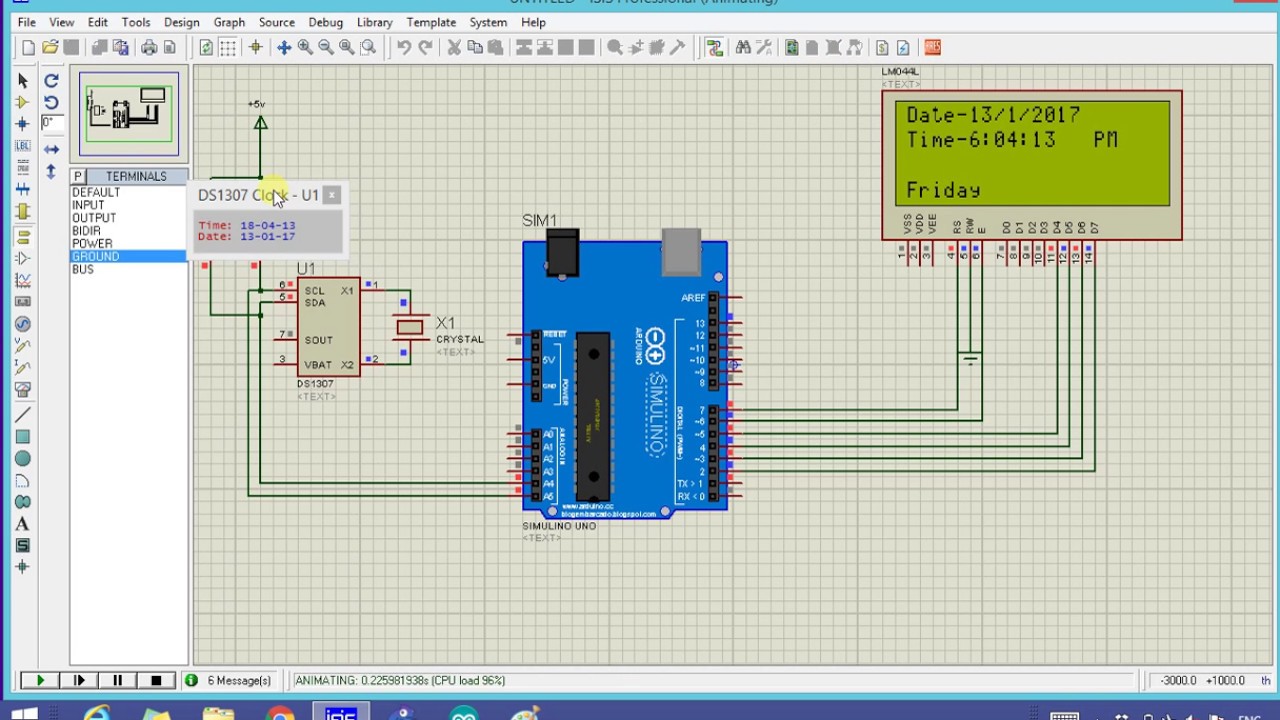Select the generator mode

[x=23, y=324]
